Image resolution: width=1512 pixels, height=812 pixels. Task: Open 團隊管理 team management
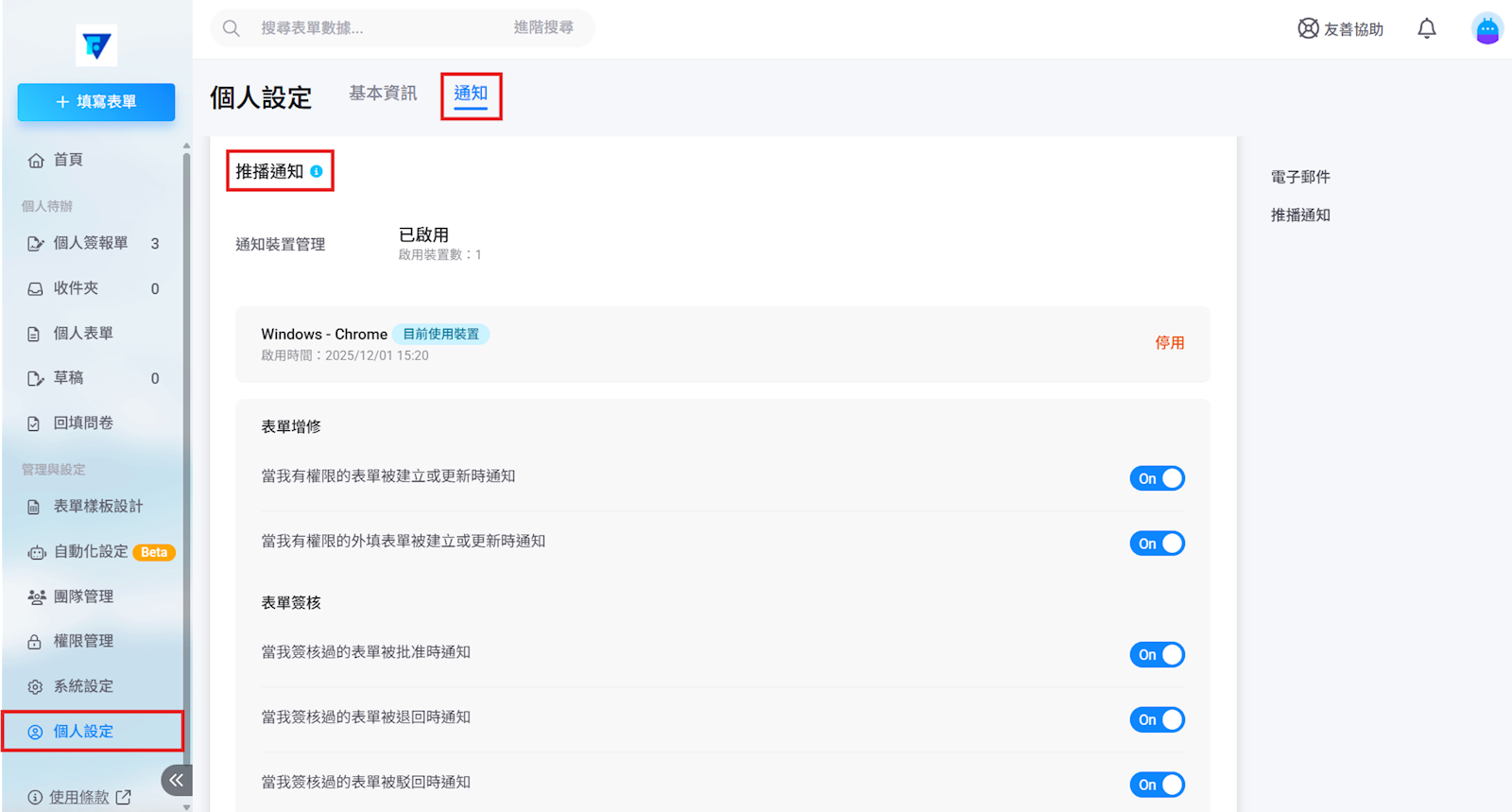click(x=83, y=596)
